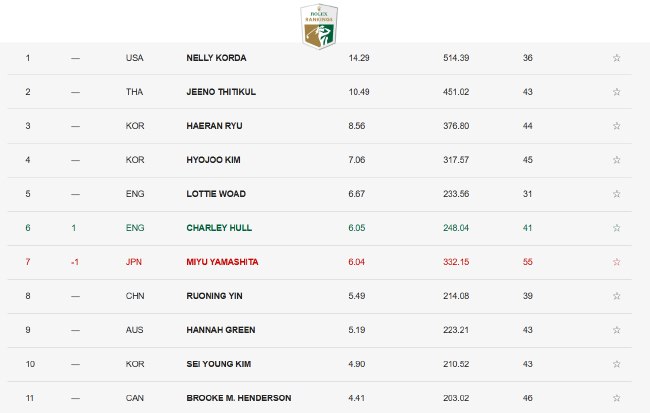Mark Hyojoo Kim as favorite via star
Image resolution: width=650 pixels, height=413 pixels.
tap(616, 160)
